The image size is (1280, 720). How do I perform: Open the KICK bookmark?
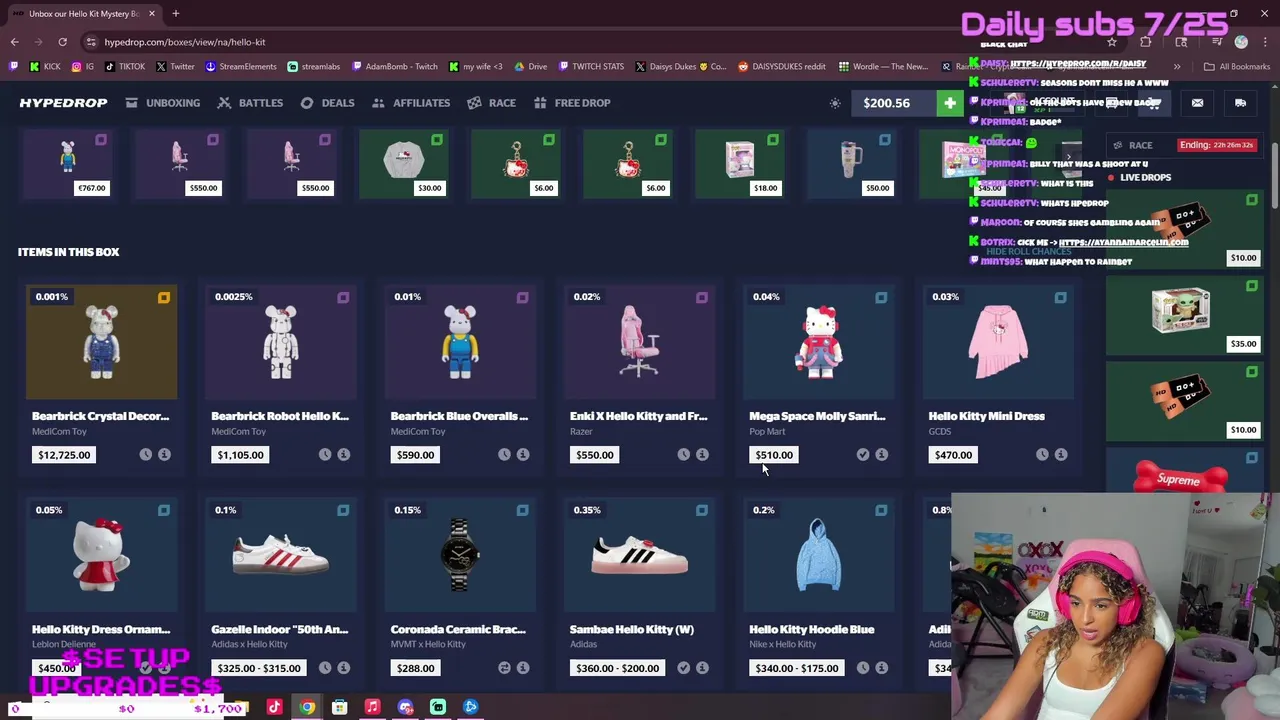45,67
